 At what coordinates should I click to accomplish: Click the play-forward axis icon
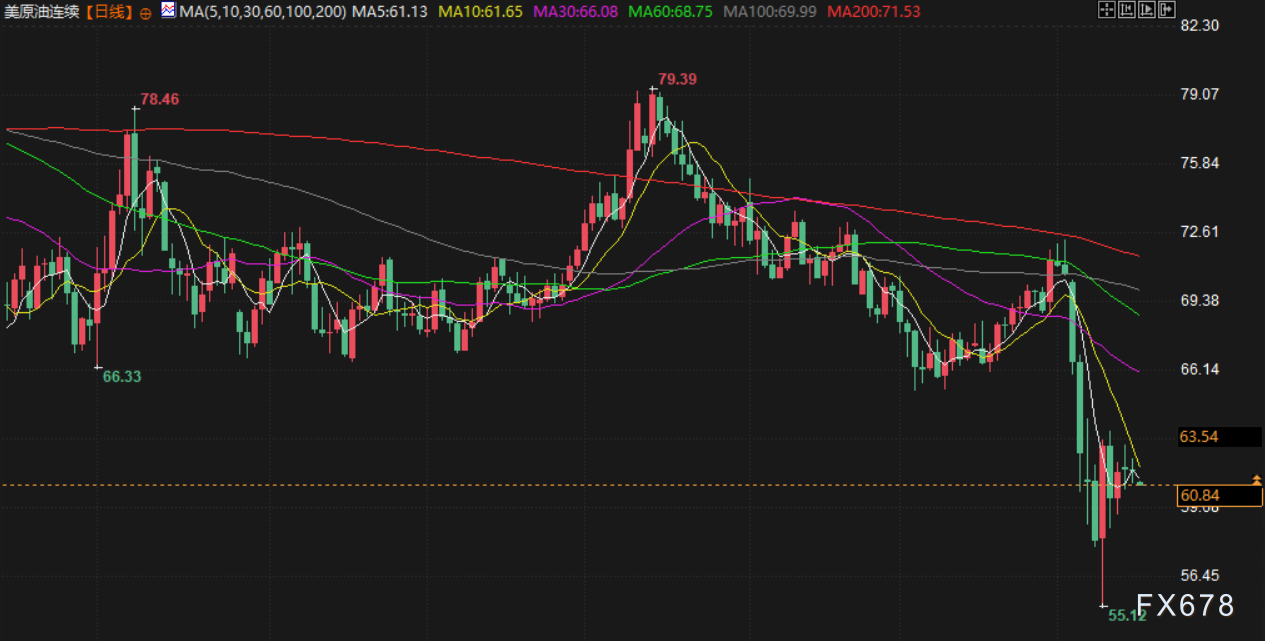[x=1145, y=10]
